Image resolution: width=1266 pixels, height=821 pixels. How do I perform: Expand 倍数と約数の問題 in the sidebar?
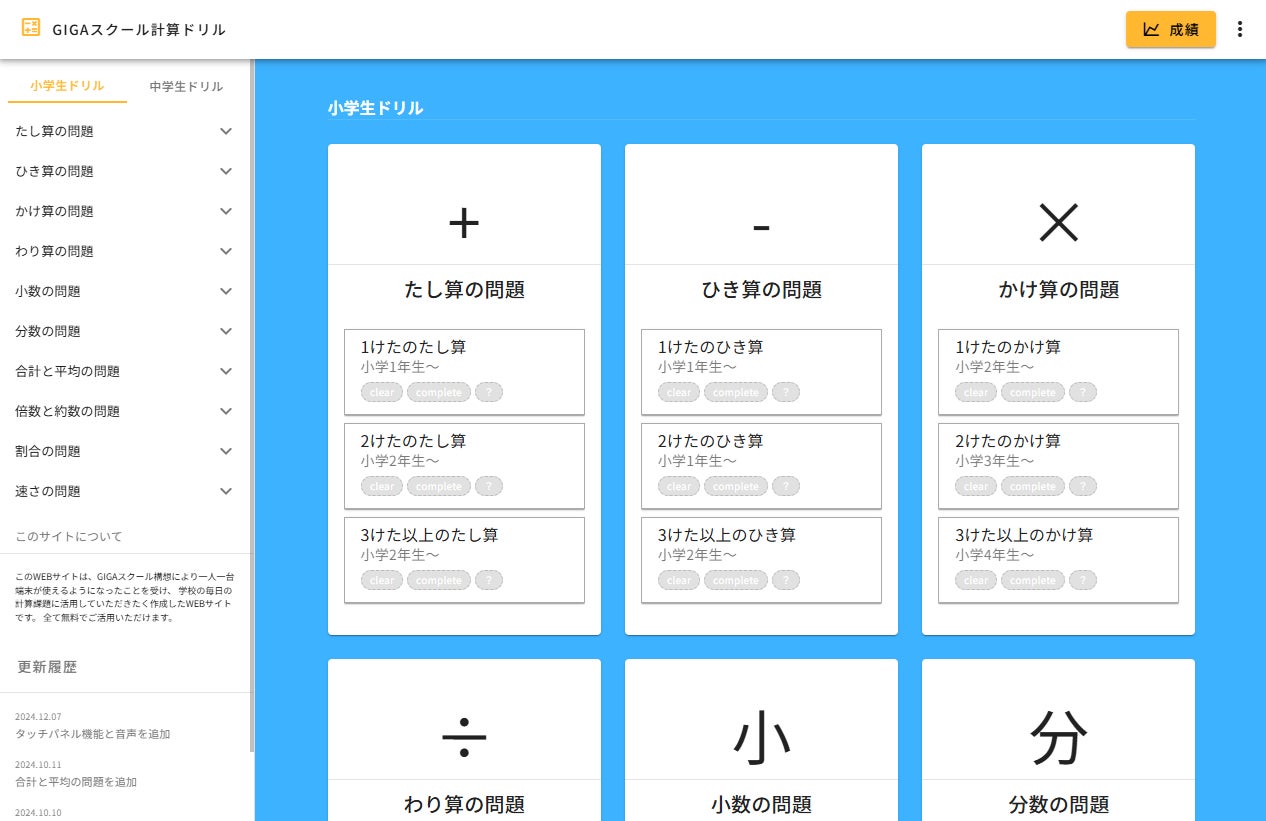pyautogui.click(x=125, y=411)
